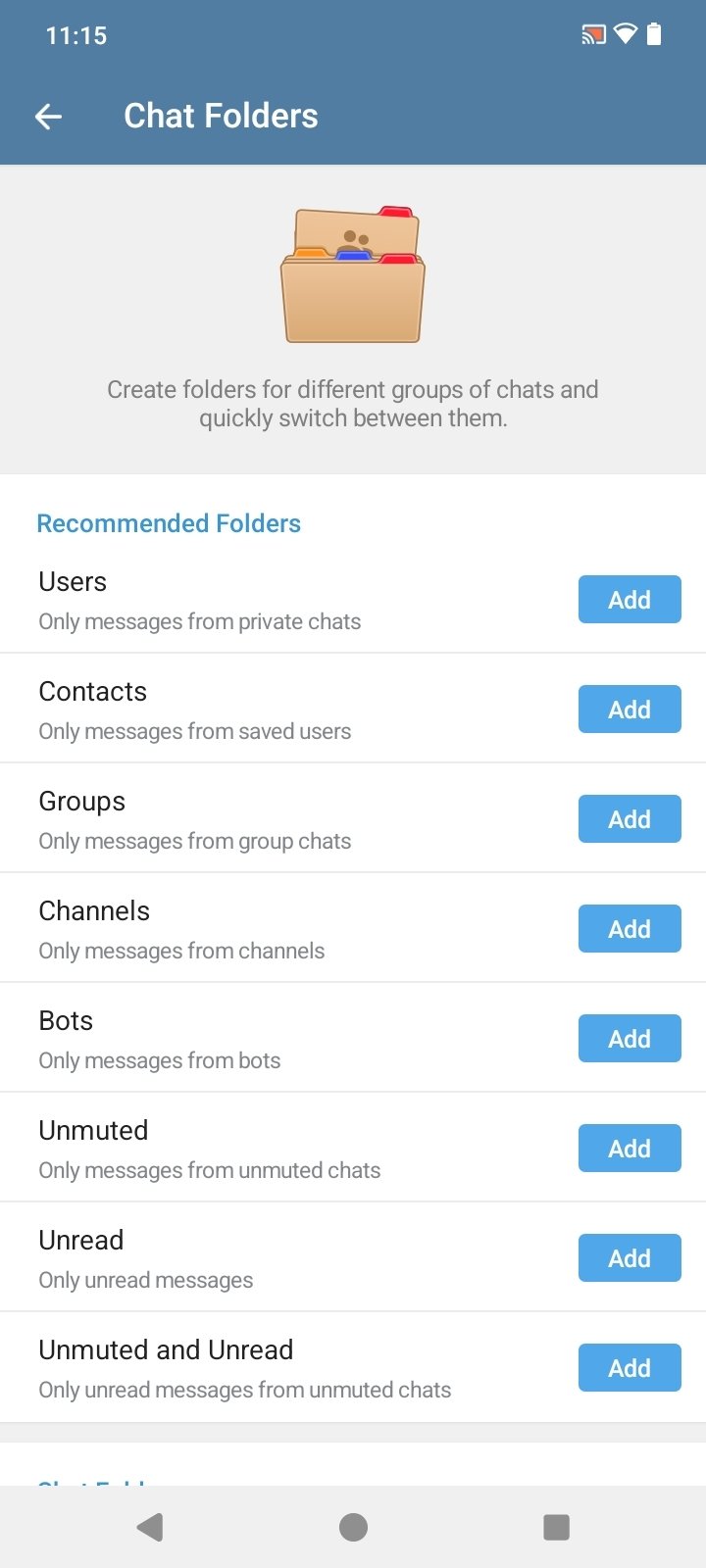This screenshot has width=706, height=1568.
Task: Tap the chat folders illustration
Action: click(x=353, y=274)
